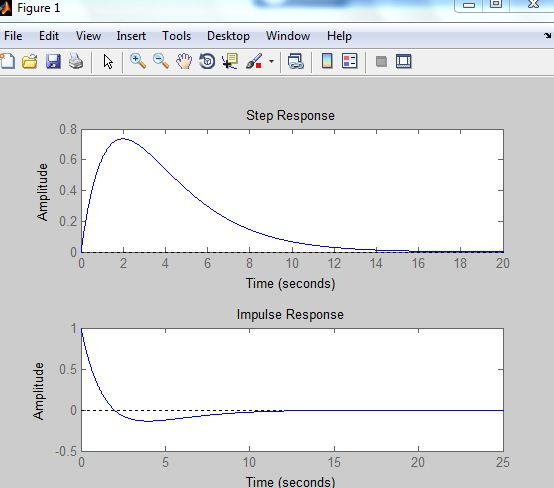Viewport: 554px width, 488px height.
Task: Enable the Rotate 3D tool
Action: pos(207,61)
